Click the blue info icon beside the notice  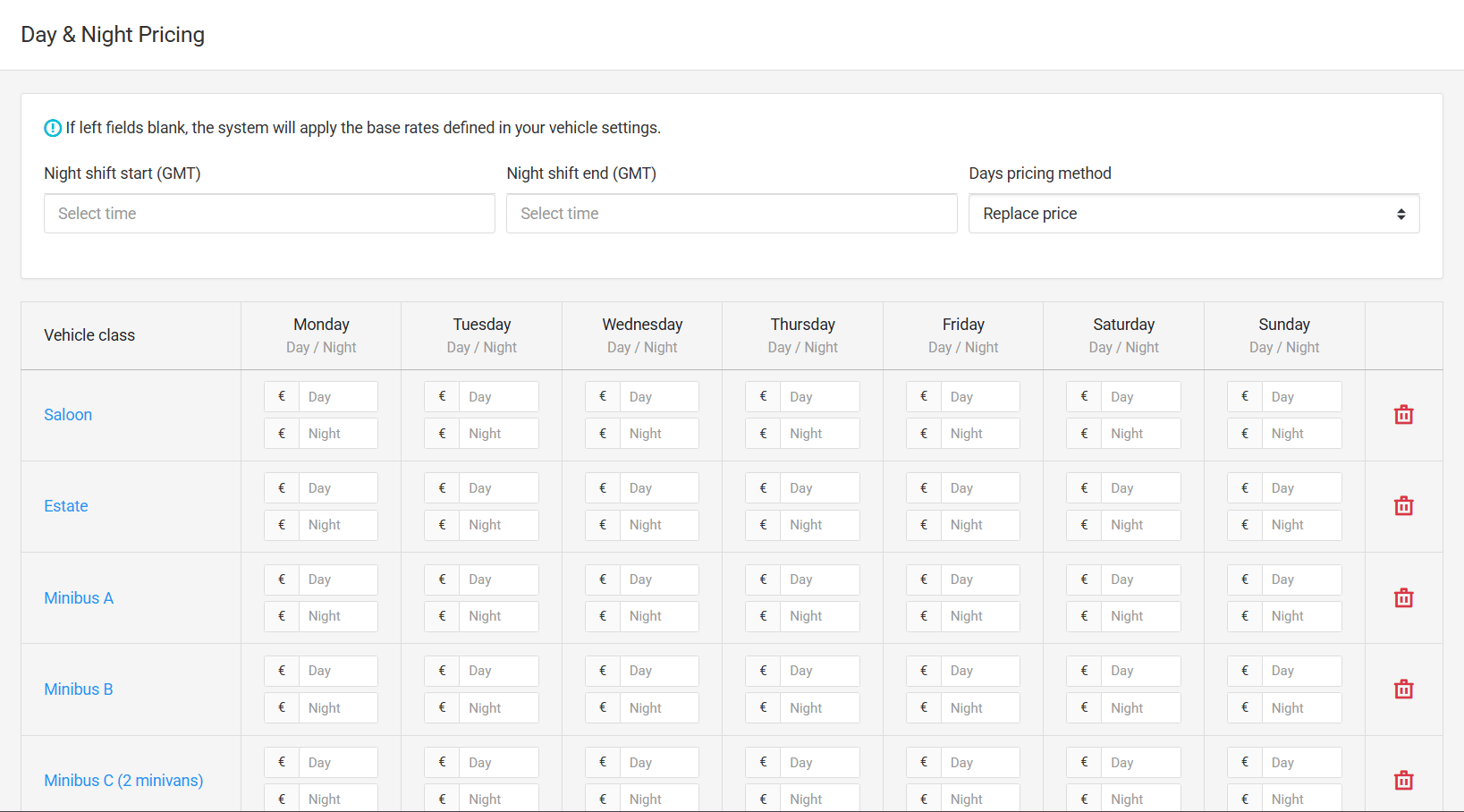pos(53,128)
